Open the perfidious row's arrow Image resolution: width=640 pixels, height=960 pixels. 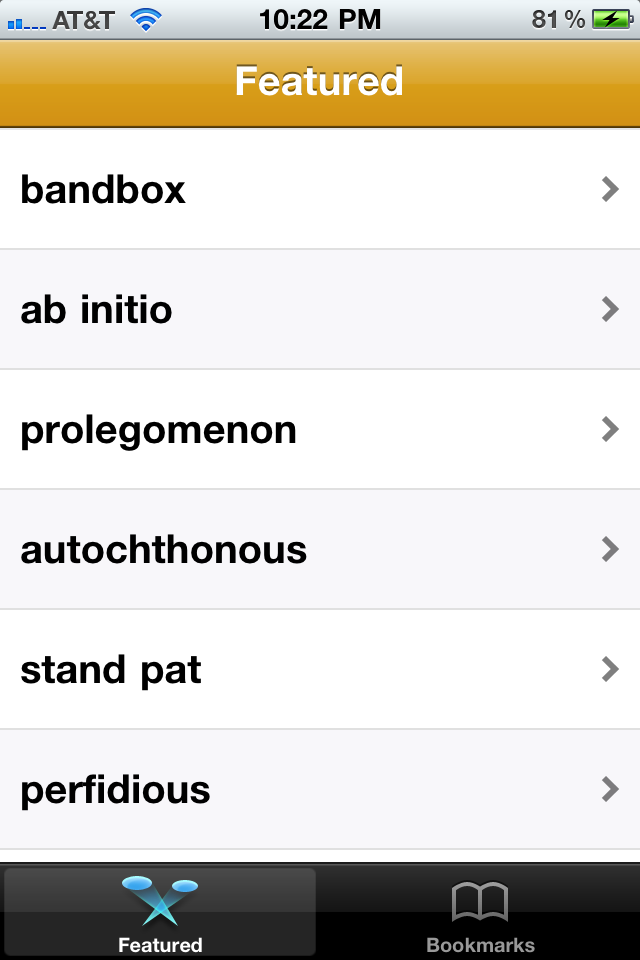point(610,789)
